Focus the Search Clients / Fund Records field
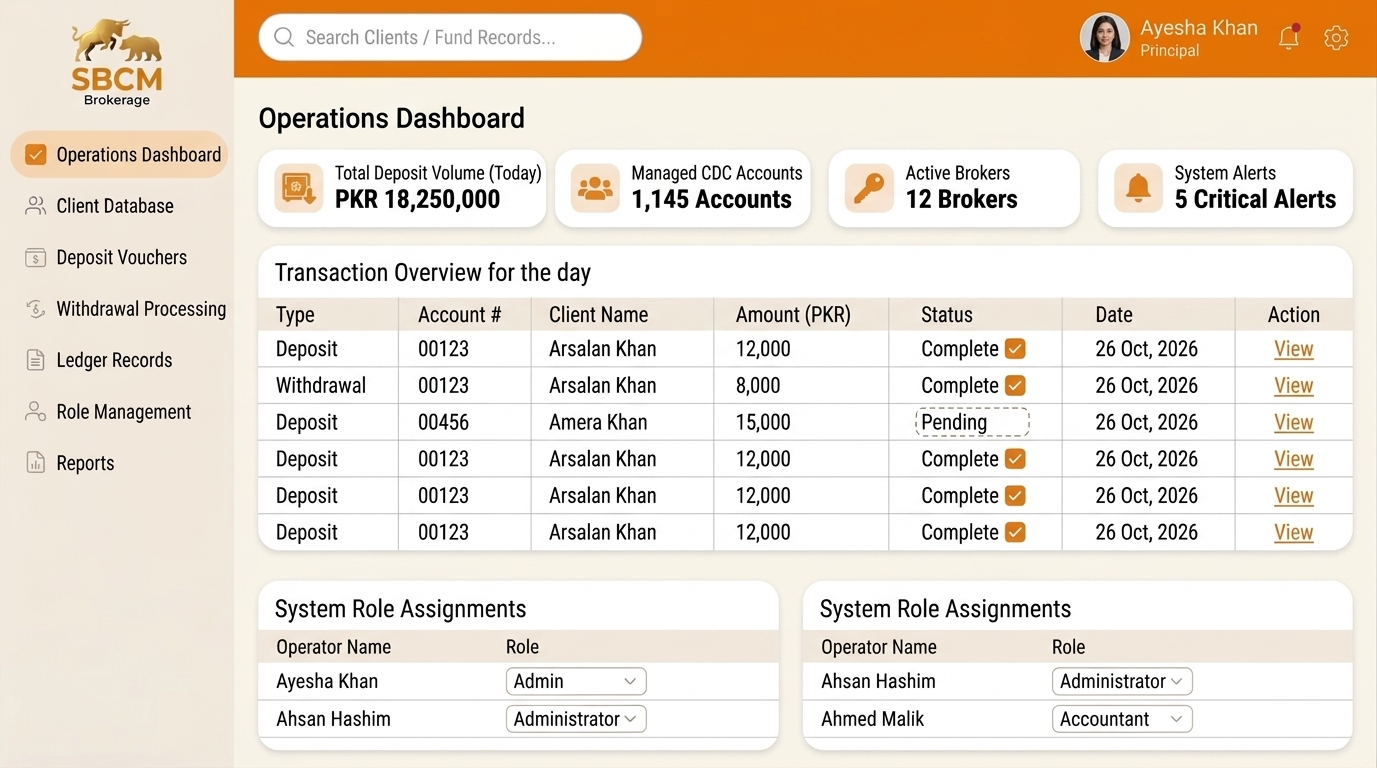The image size is (1377, 768). pos(450,37)
